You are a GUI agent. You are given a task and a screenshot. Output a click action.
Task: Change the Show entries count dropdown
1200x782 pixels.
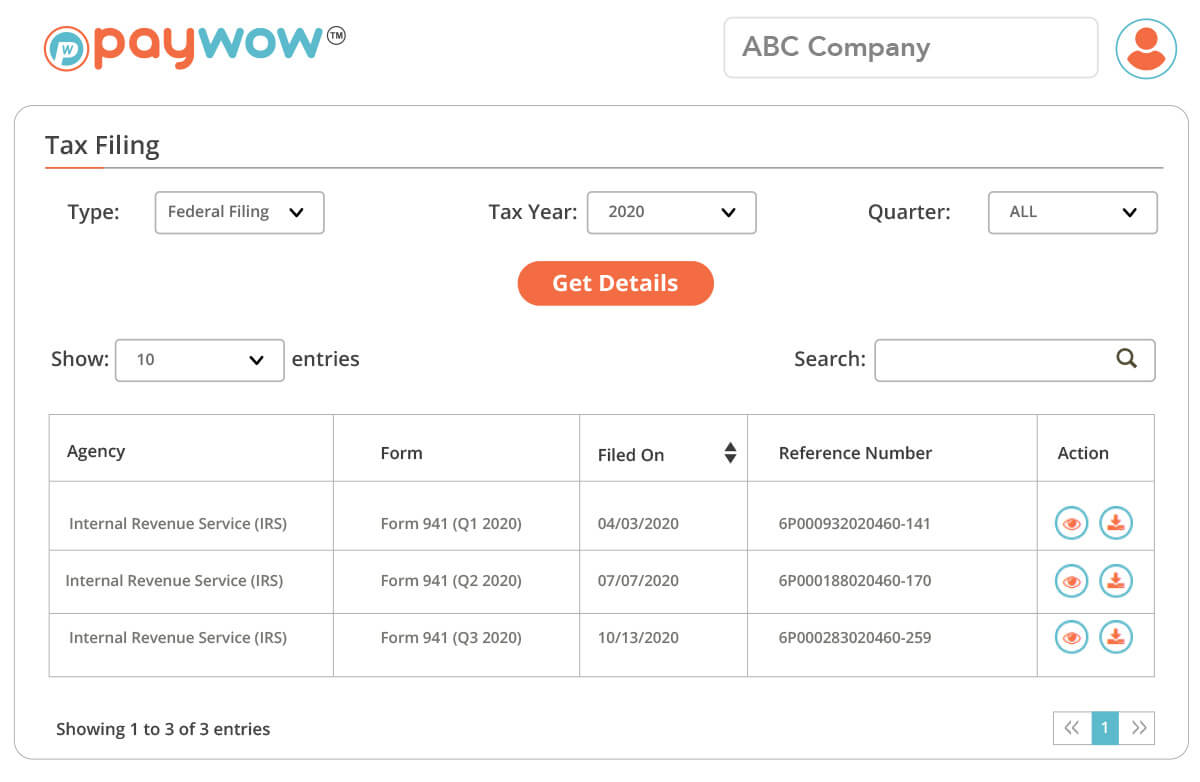pos(199,360)
